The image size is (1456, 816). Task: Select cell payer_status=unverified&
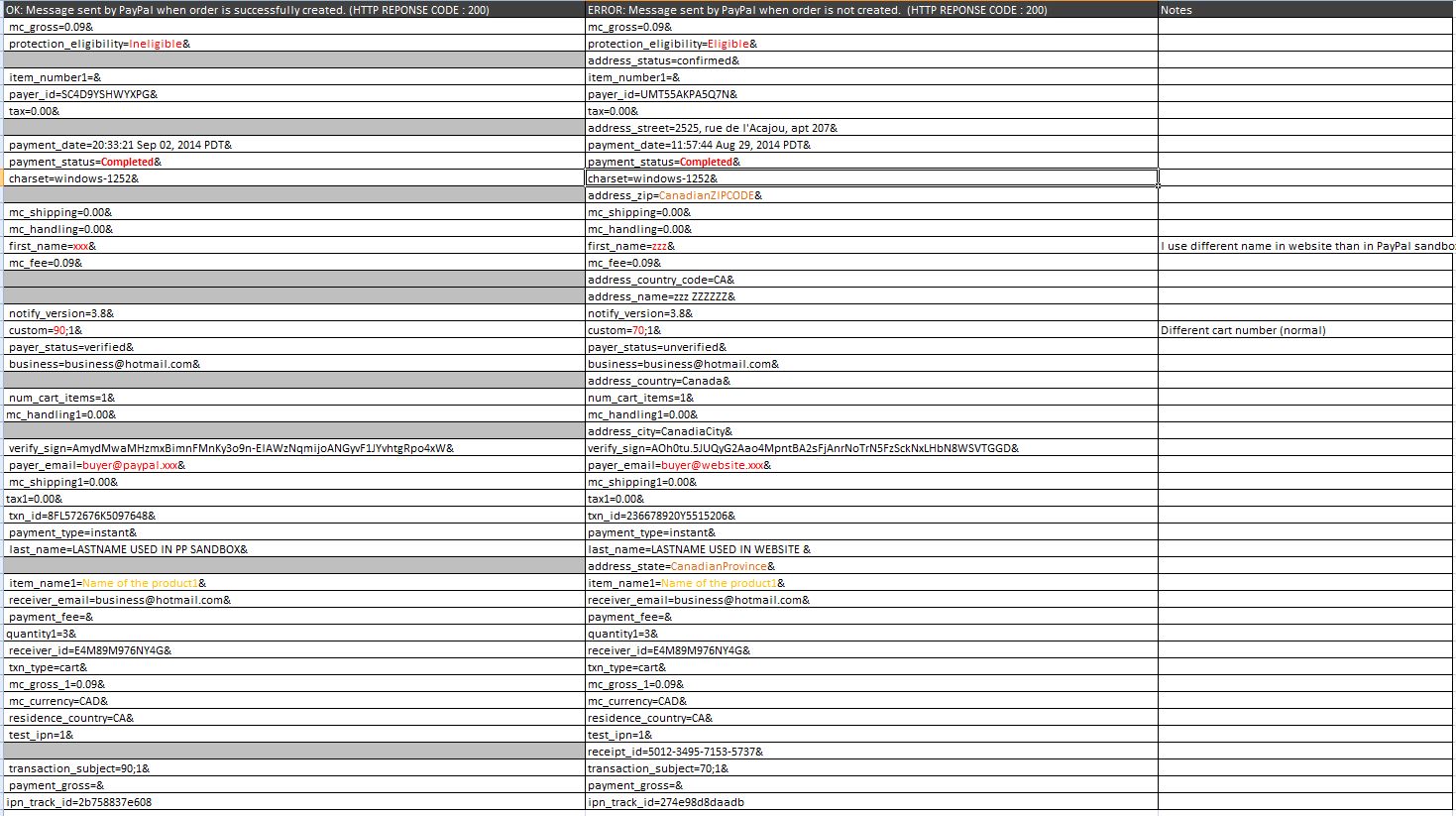[x=871, y=347]
